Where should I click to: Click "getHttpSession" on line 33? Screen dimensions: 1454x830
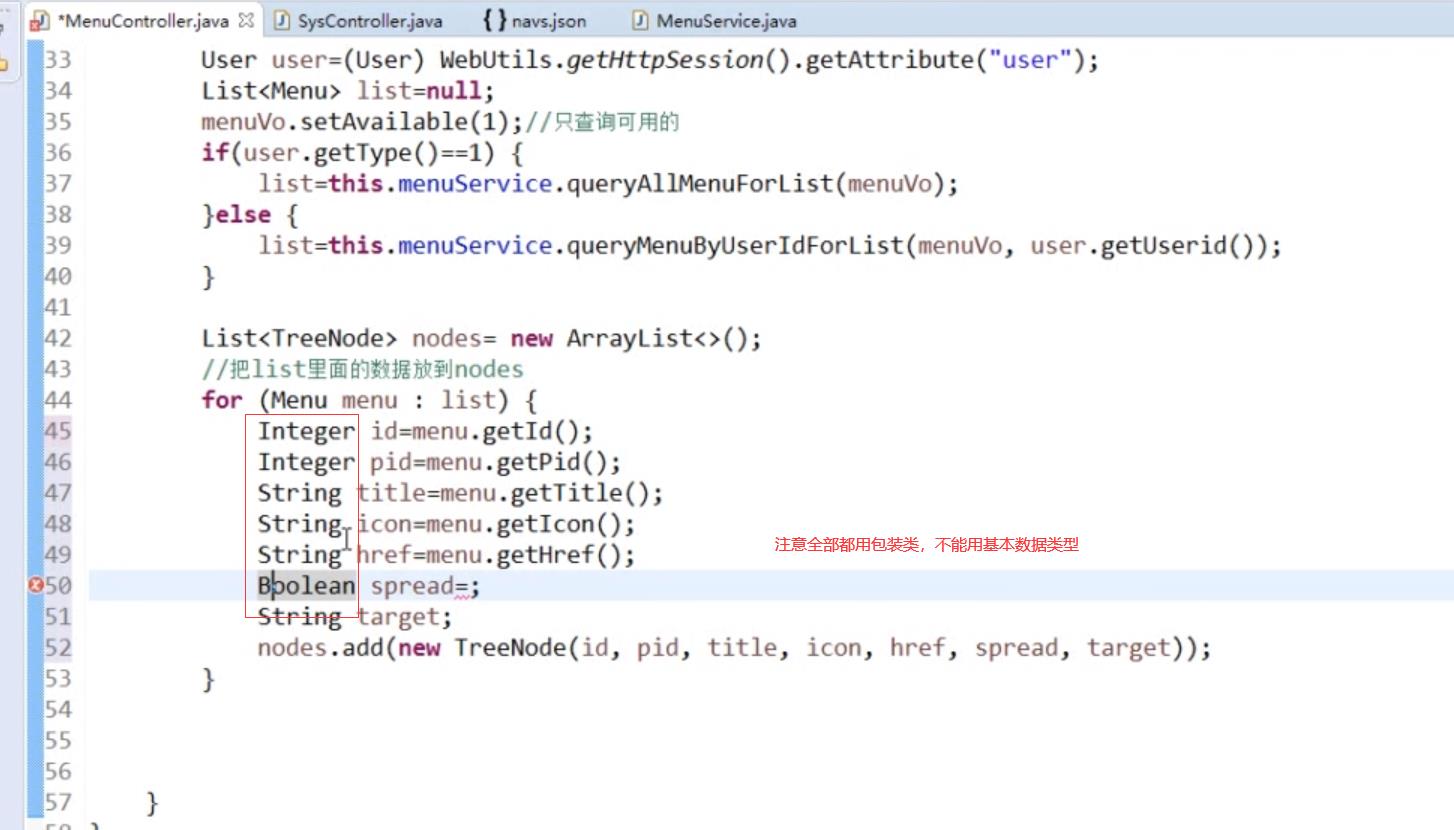tap(665, 60)
